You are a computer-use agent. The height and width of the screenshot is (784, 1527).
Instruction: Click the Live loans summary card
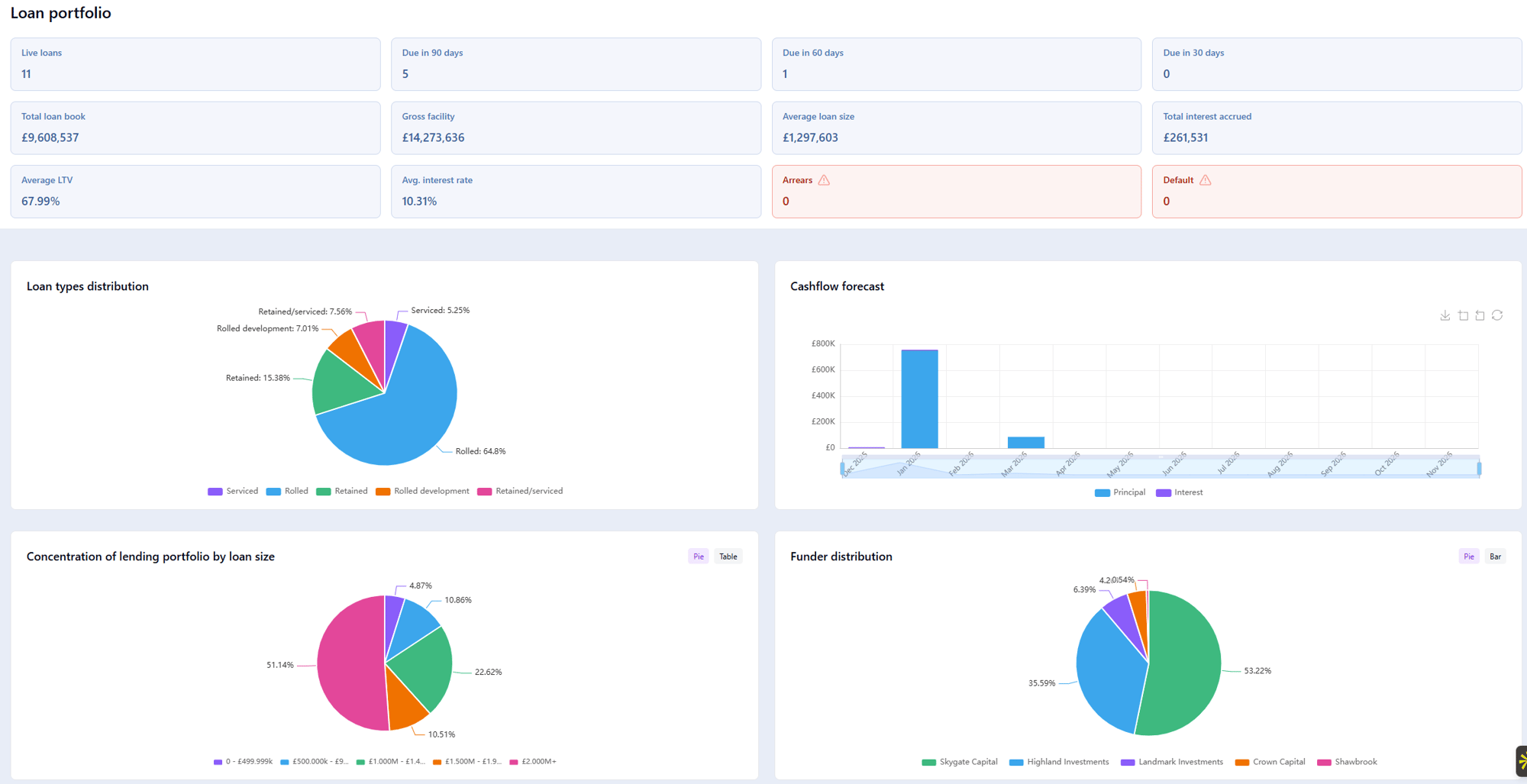pos(195,64)
